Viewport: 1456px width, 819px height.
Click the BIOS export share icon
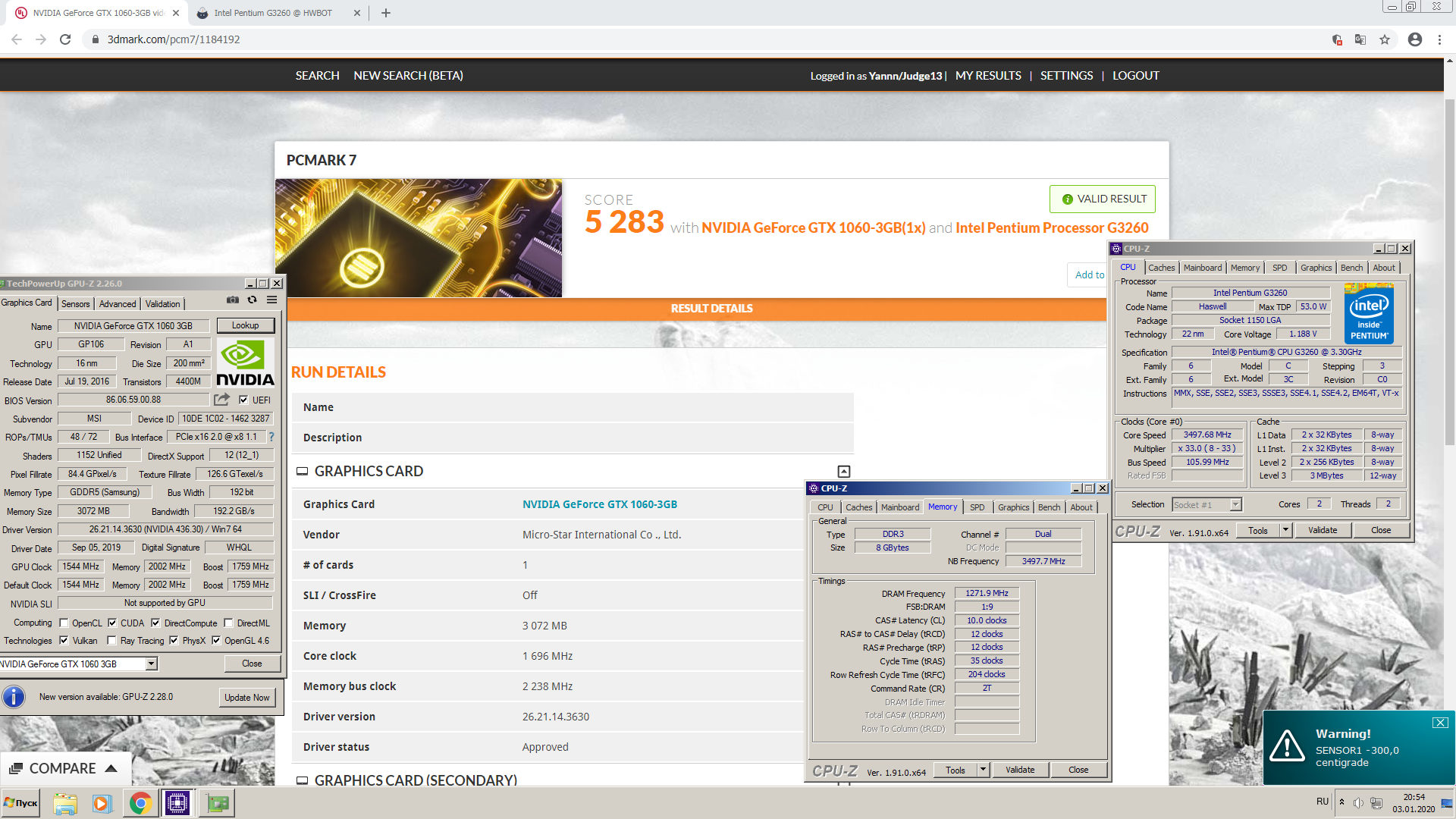tap(221, 400)
